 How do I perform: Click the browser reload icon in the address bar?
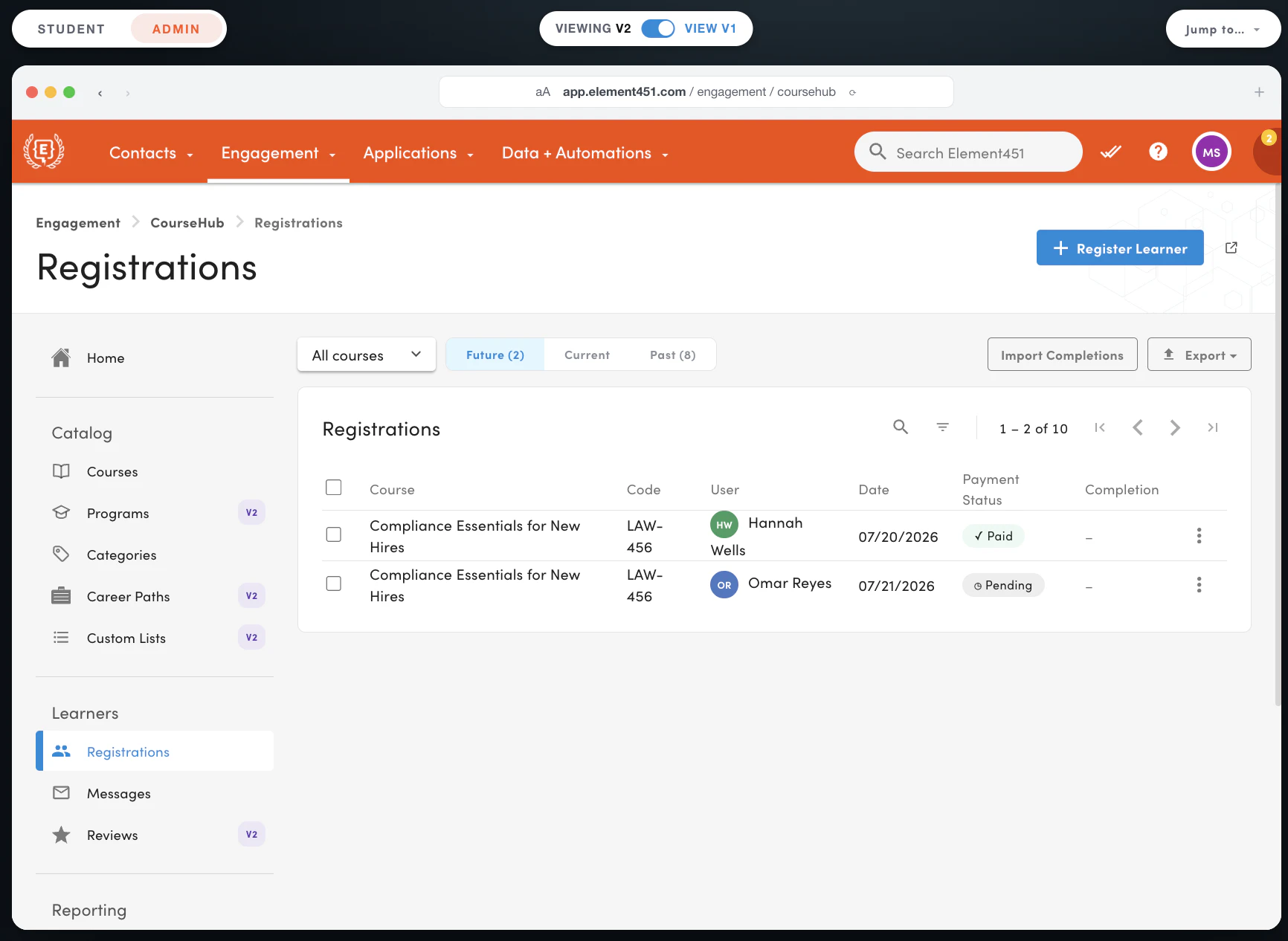click(x=852, y=92)
